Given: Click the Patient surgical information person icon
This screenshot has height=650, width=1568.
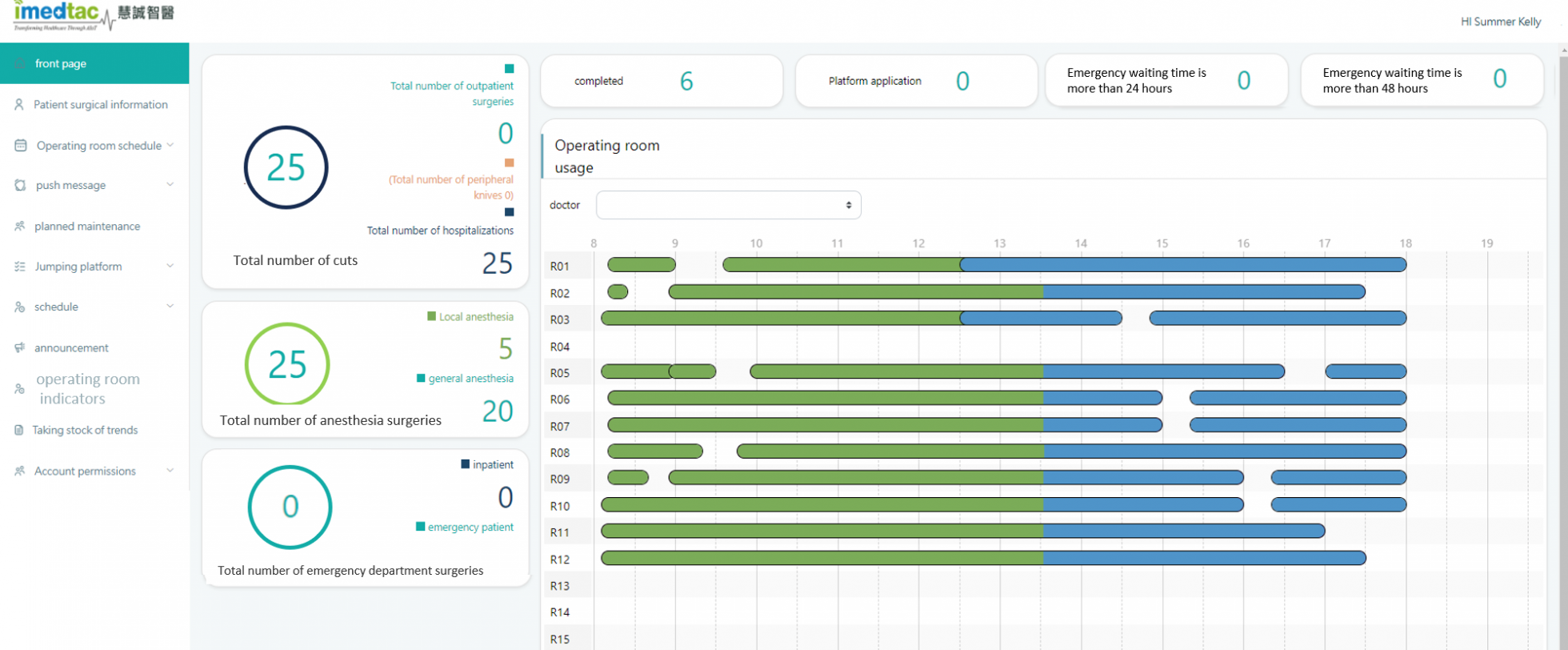Looking at the screenshot, I should coord(19,105).
